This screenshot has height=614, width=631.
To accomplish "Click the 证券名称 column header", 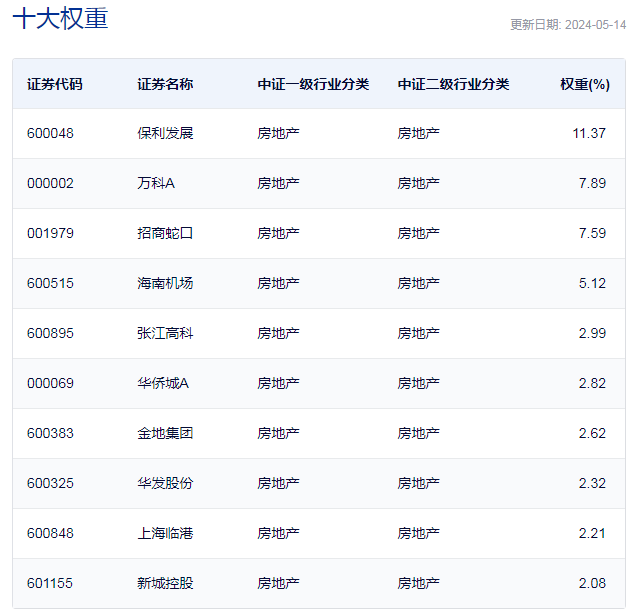I will click(165, 84).
